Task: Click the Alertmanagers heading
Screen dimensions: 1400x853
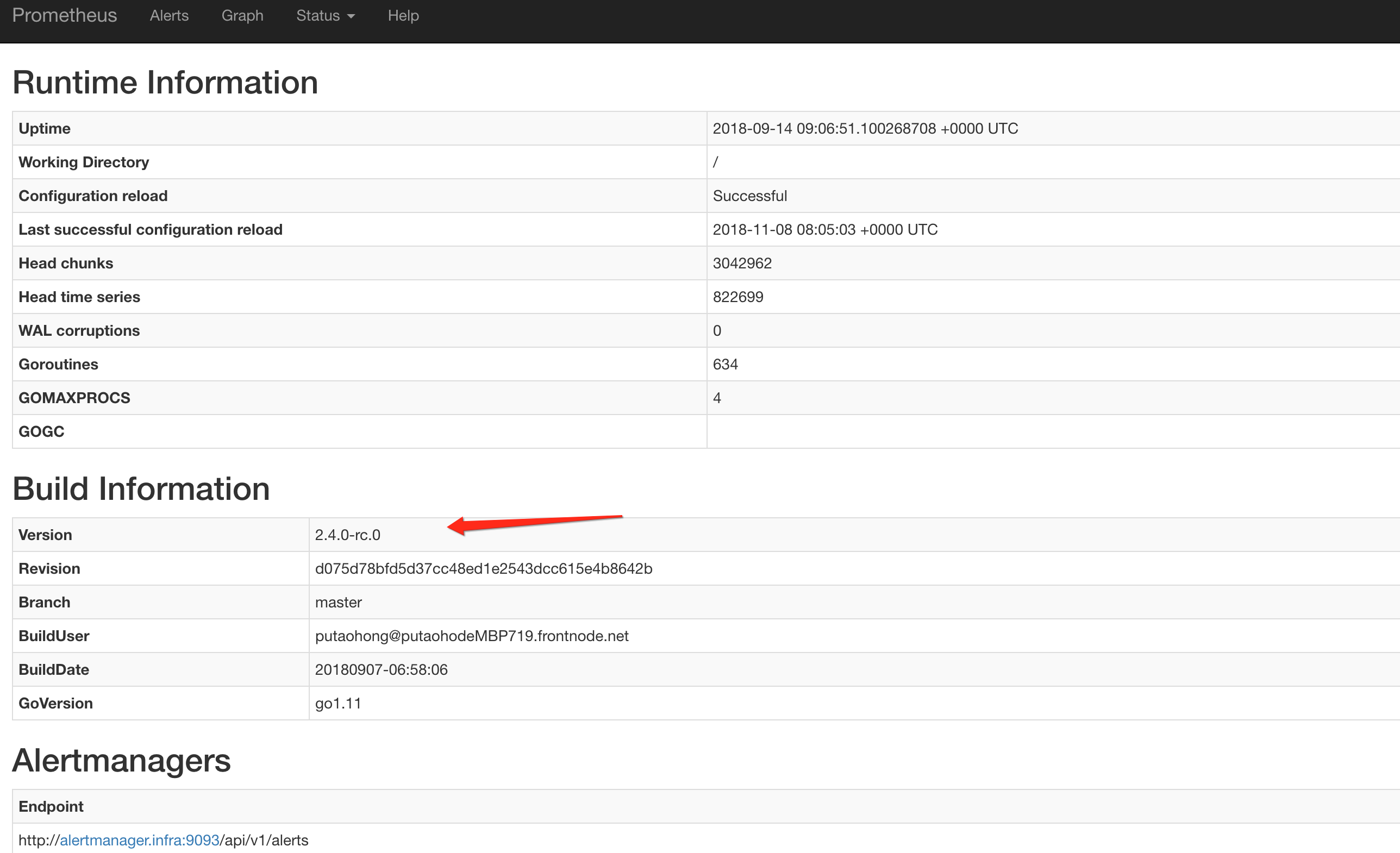Action: [121, 761]
